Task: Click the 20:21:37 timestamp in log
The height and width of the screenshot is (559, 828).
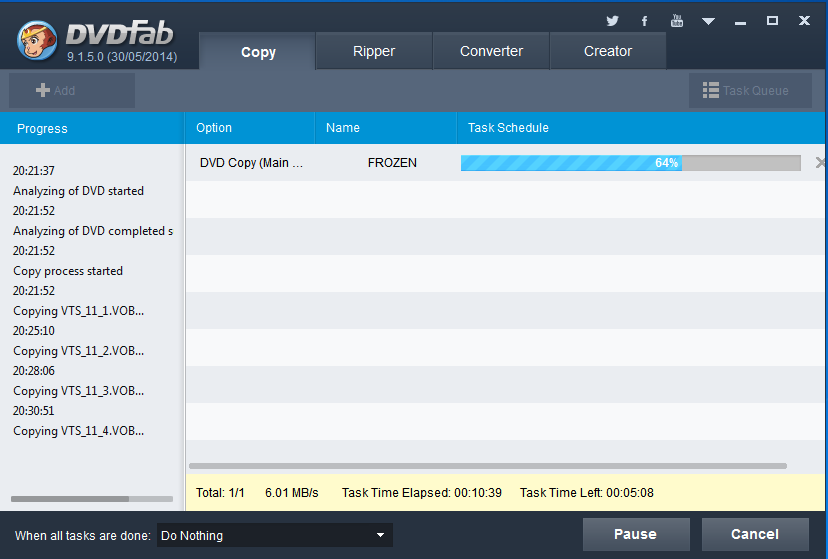Action: [x=34, y=171]
